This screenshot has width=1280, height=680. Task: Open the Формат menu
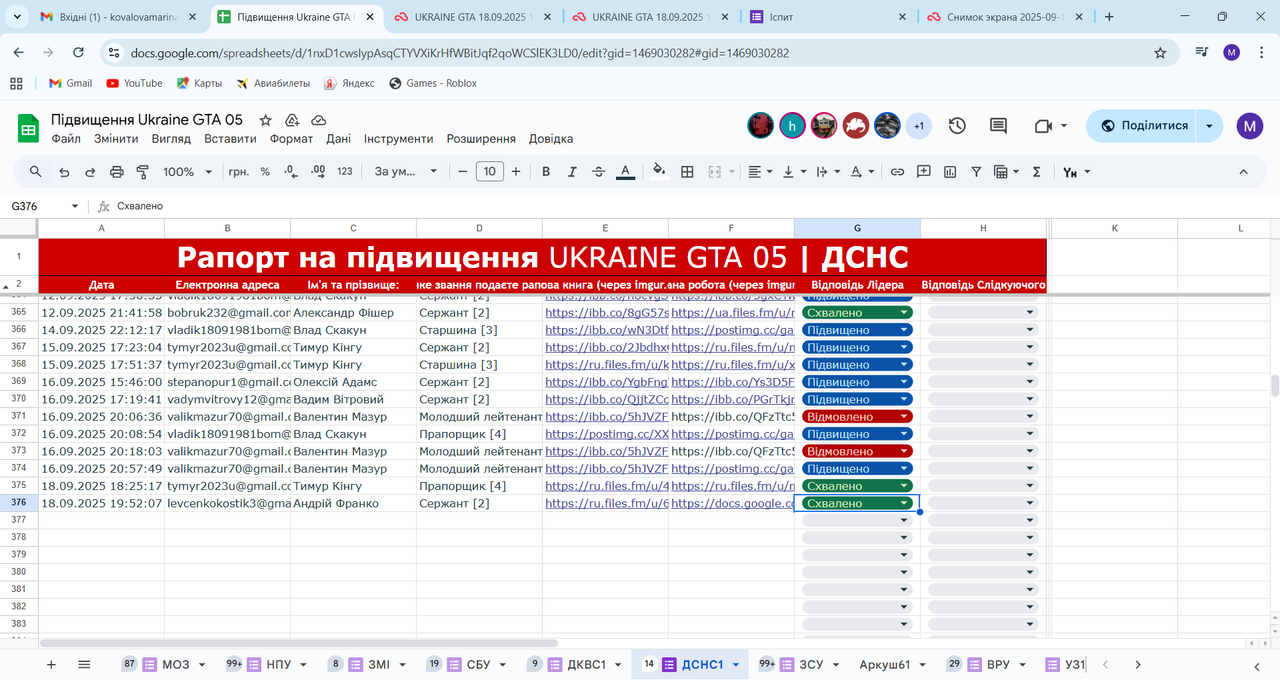[291, 139]
